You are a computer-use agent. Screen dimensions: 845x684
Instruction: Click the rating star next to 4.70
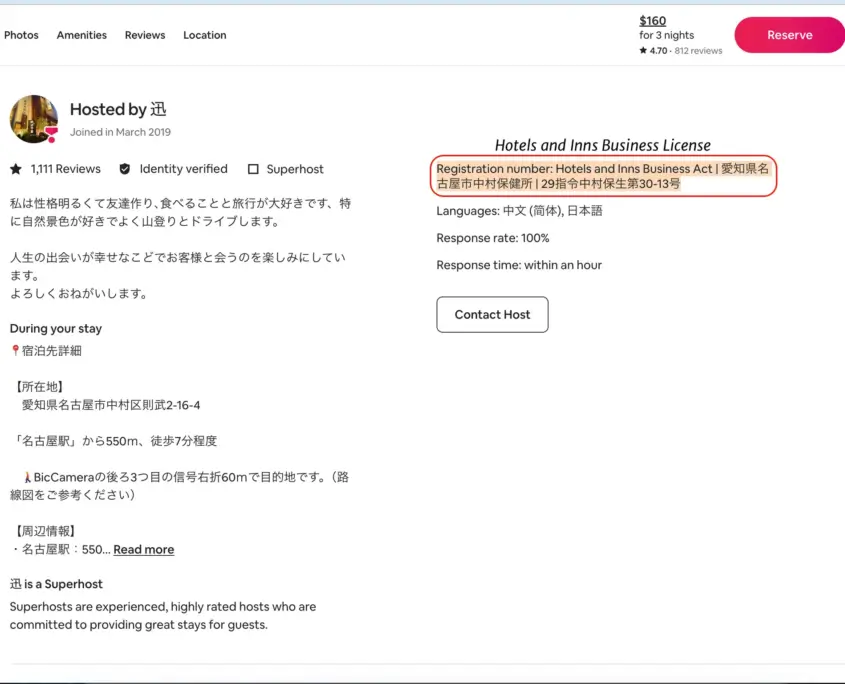[x=643, y=50]
